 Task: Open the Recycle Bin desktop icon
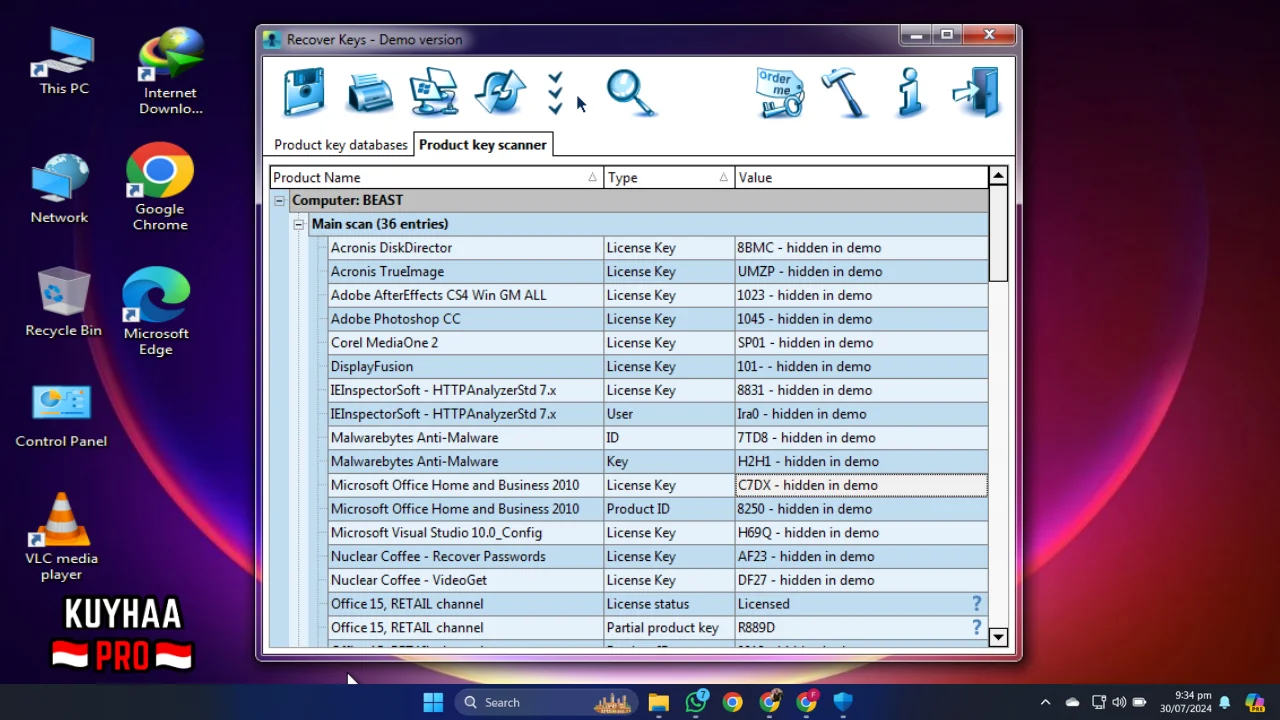pos(63,302)
